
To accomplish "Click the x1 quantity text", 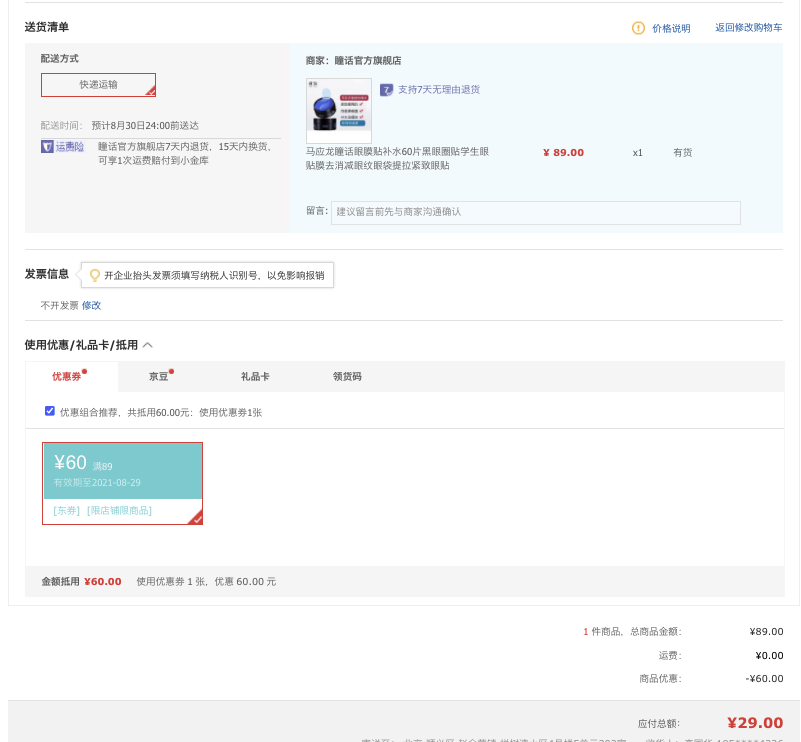I will pos(638,153).
